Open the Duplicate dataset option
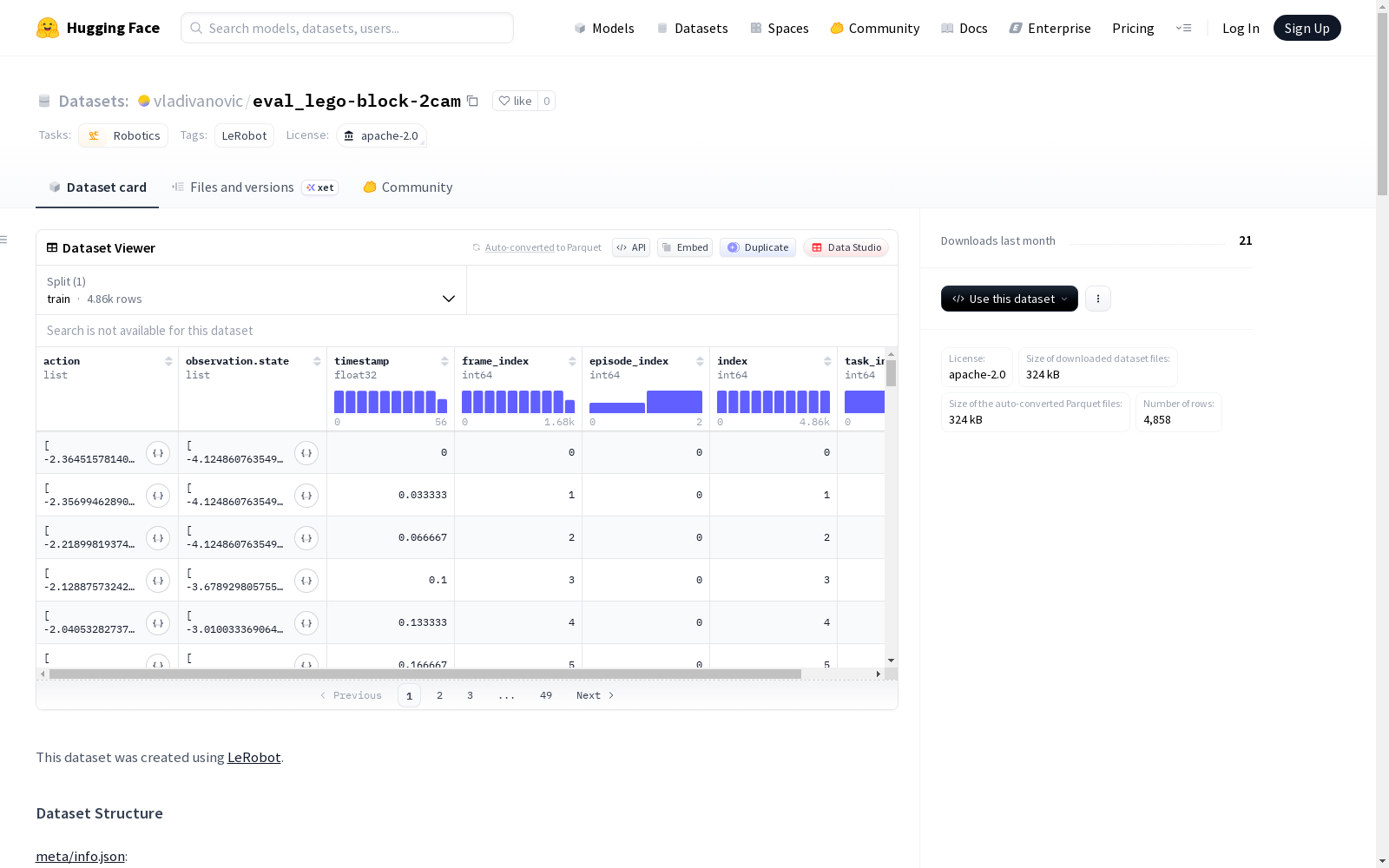This screenshot has width=1389, height=868. click(x=758, y=247)
